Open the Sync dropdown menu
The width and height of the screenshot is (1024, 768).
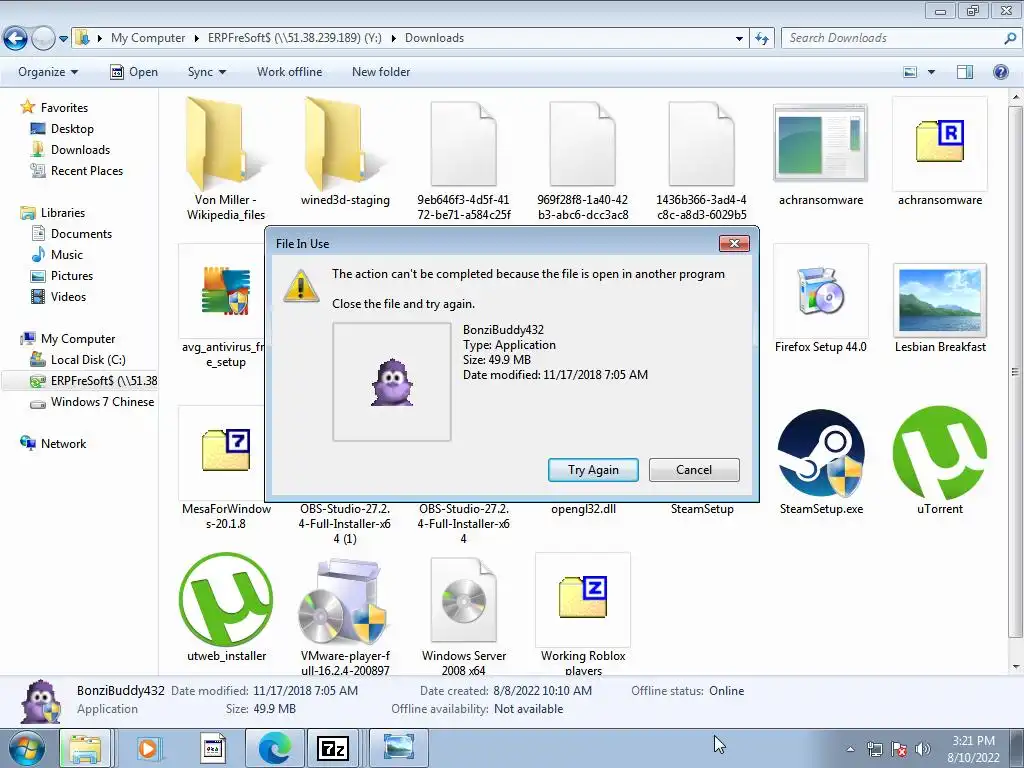tap(206, 72)
